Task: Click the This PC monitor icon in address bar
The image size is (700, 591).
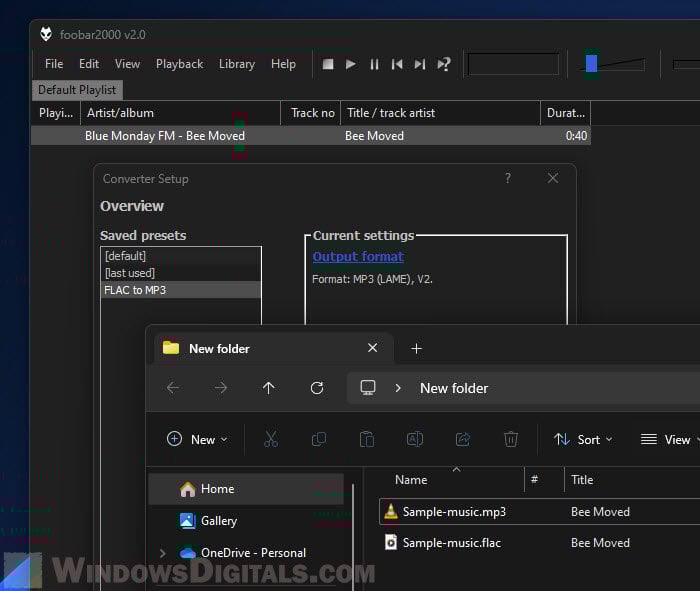Action: 368,387
